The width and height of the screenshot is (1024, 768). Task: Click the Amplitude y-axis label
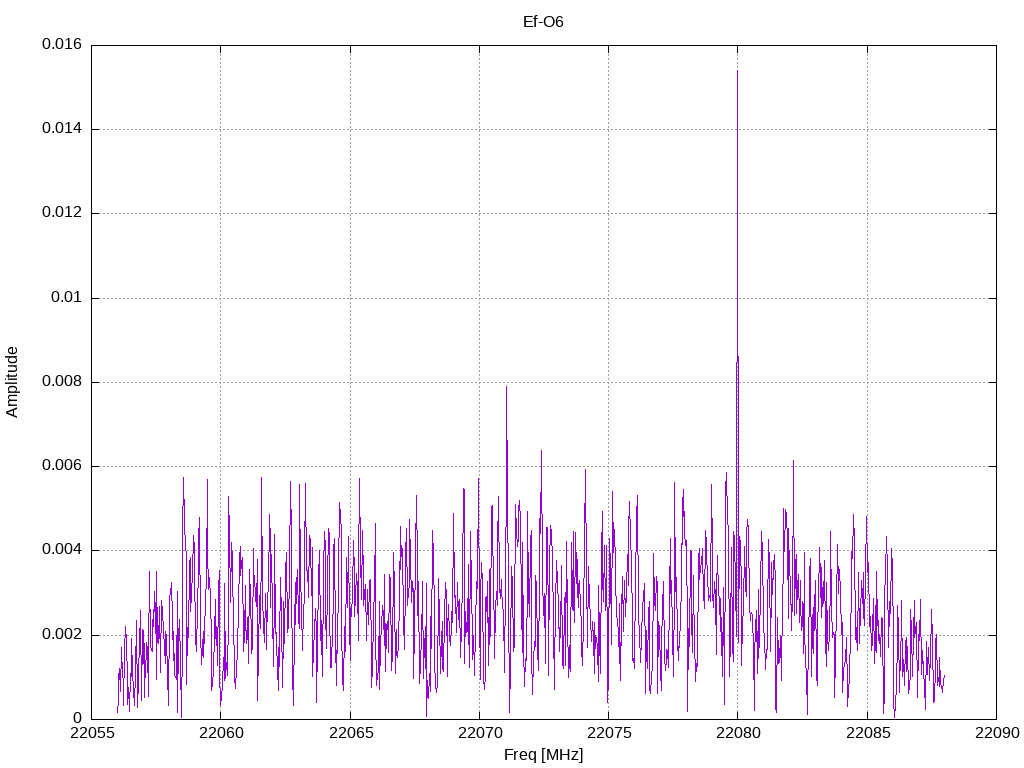coord(13,381)
